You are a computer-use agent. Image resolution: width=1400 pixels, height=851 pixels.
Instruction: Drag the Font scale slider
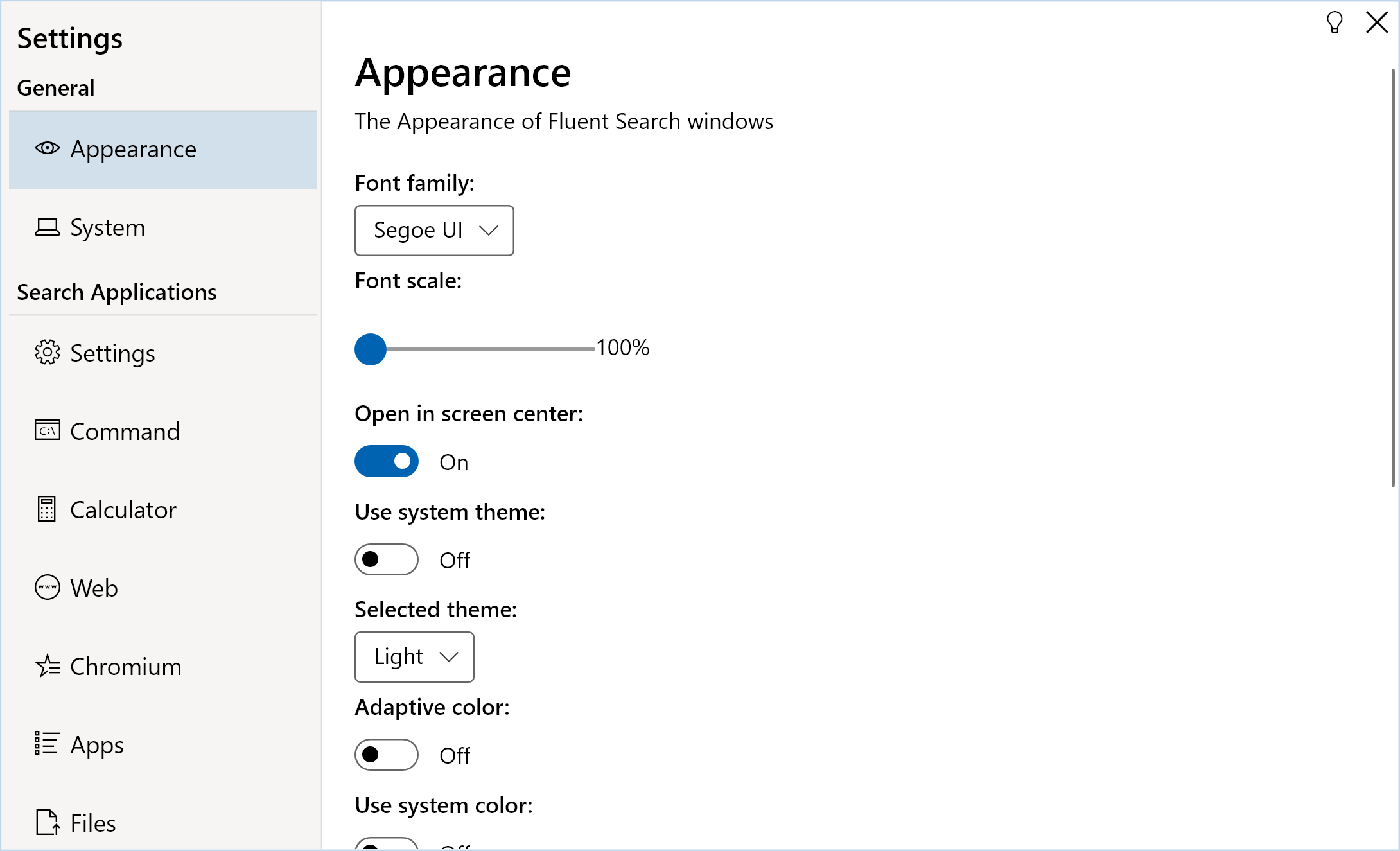coord(370,349)
